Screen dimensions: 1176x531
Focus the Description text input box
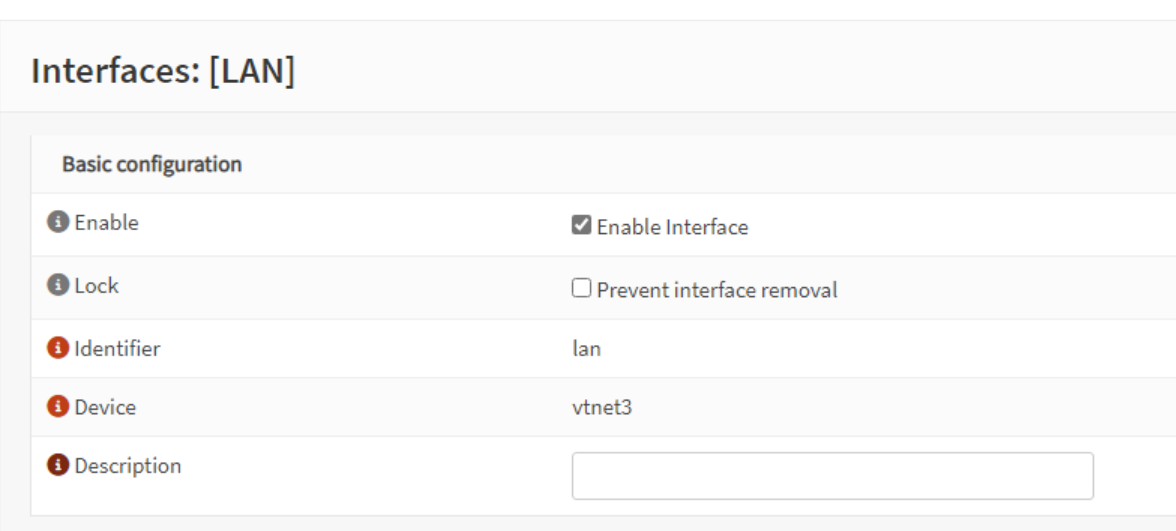click(832, 476)
